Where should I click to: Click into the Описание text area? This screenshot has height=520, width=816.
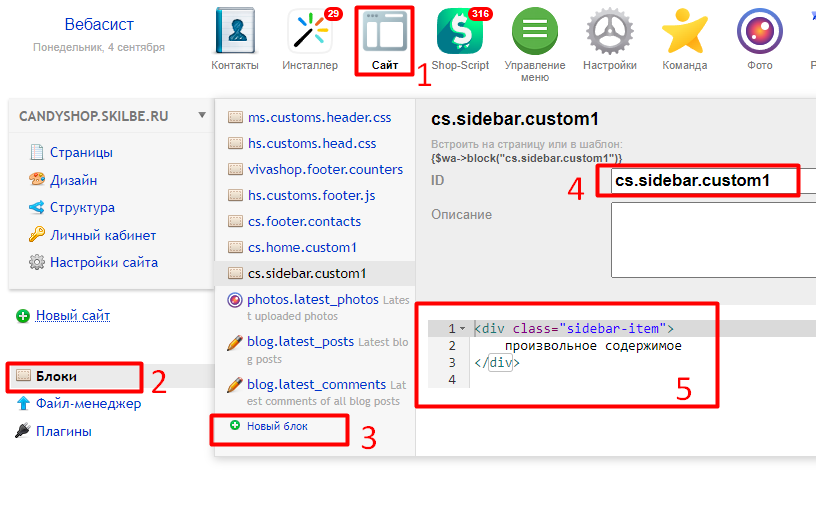coord(712,238)
